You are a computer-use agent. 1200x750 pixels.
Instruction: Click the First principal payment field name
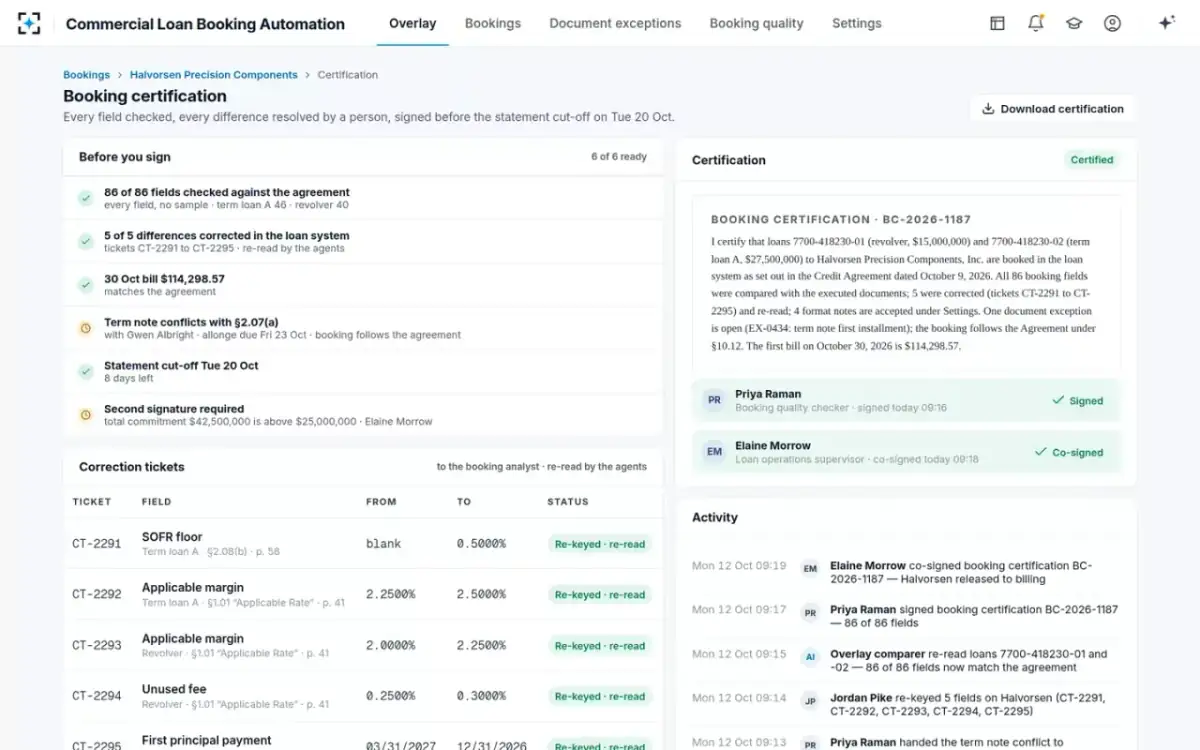pos(207,740)
